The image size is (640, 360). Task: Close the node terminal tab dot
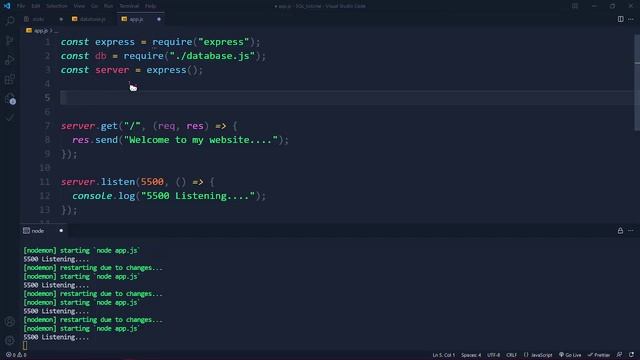[x=61, y=231]
